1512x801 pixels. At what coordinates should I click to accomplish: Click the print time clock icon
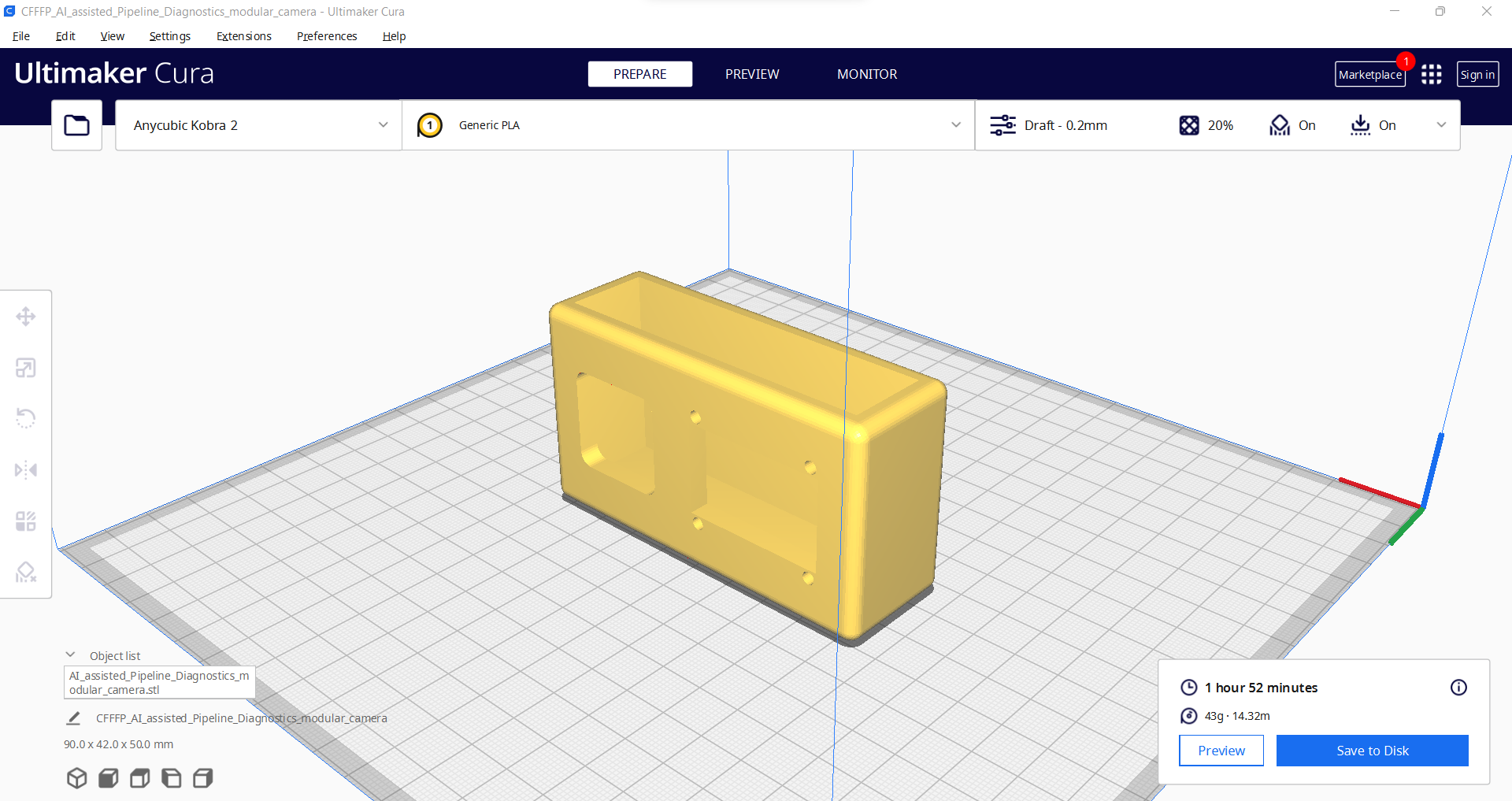point(1189,688)
